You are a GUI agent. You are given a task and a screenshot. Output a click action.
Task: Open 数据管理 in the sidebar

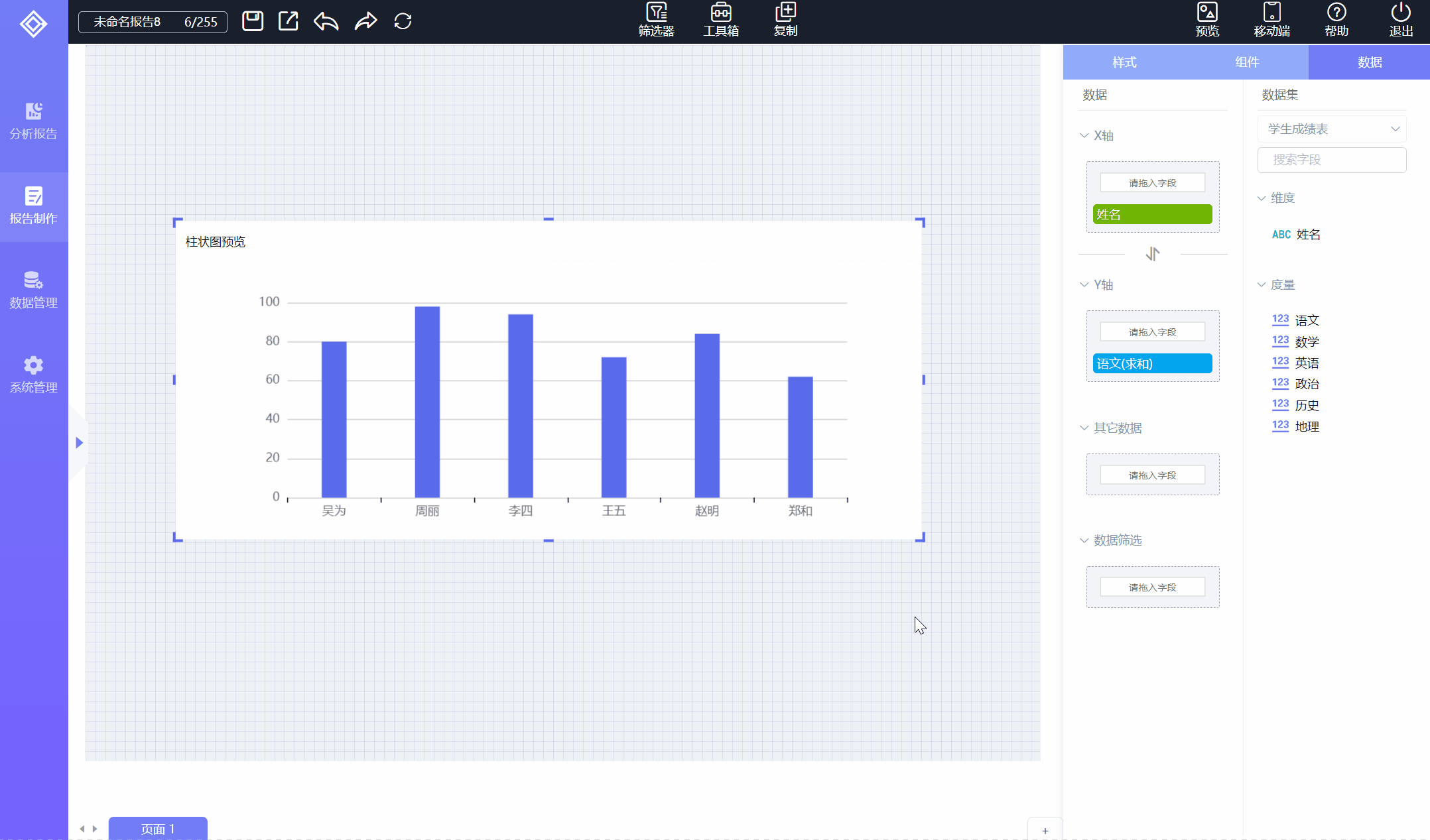point(33,290)
